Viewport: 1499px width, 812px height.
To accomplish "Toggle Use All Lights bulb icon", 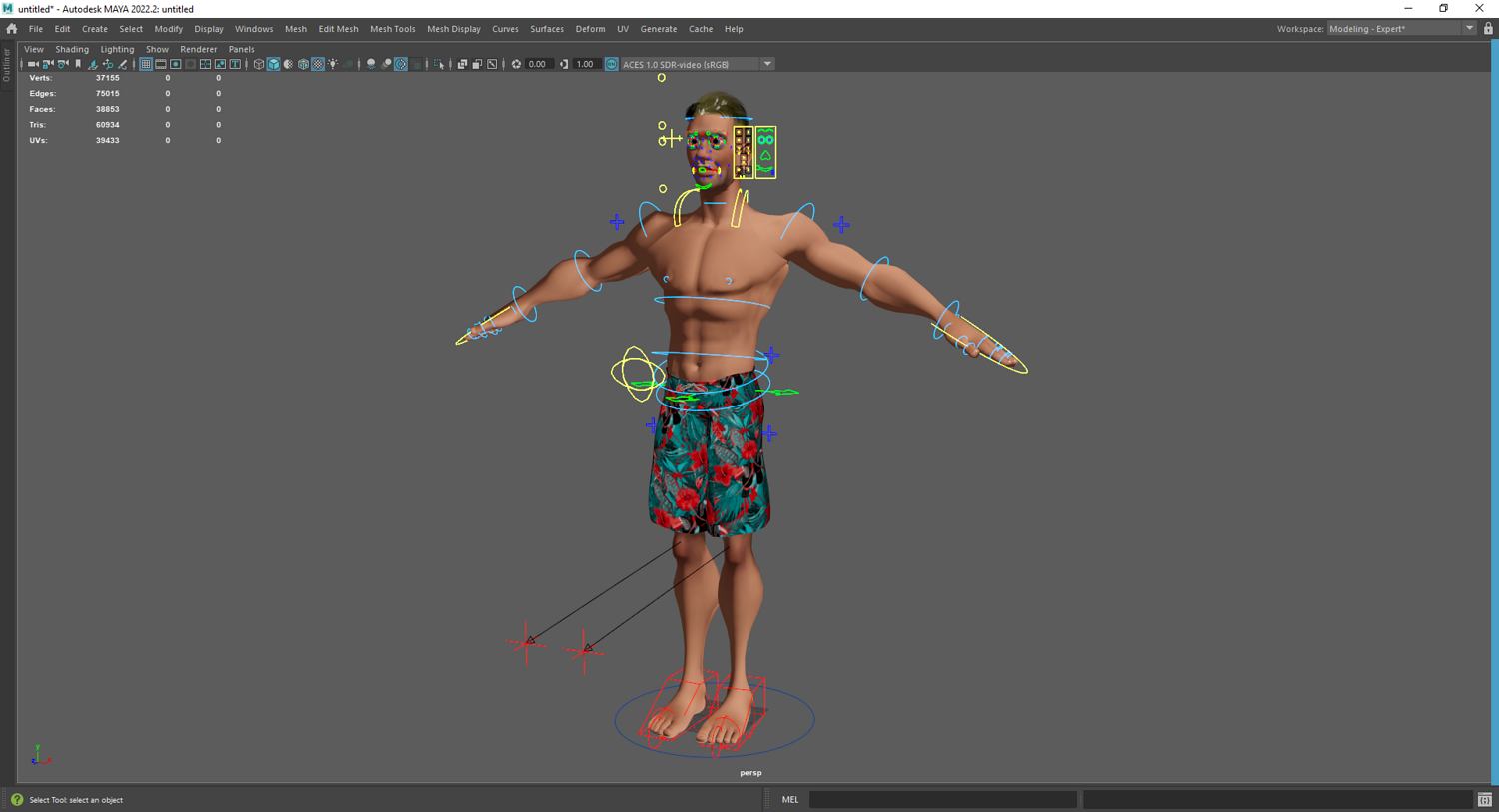I will pyautogui.click(x=334, y=64).
